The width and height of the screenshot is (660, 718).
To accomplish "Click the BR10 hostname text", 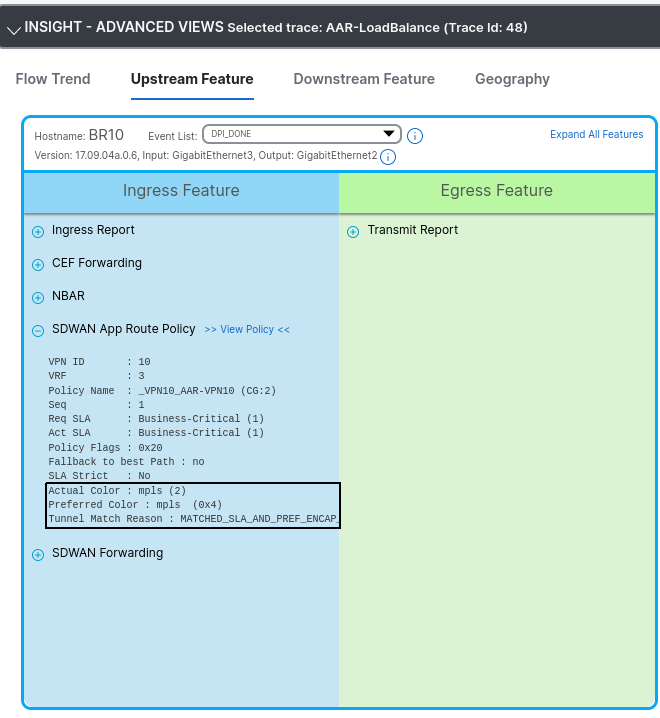I will (106, 134).
